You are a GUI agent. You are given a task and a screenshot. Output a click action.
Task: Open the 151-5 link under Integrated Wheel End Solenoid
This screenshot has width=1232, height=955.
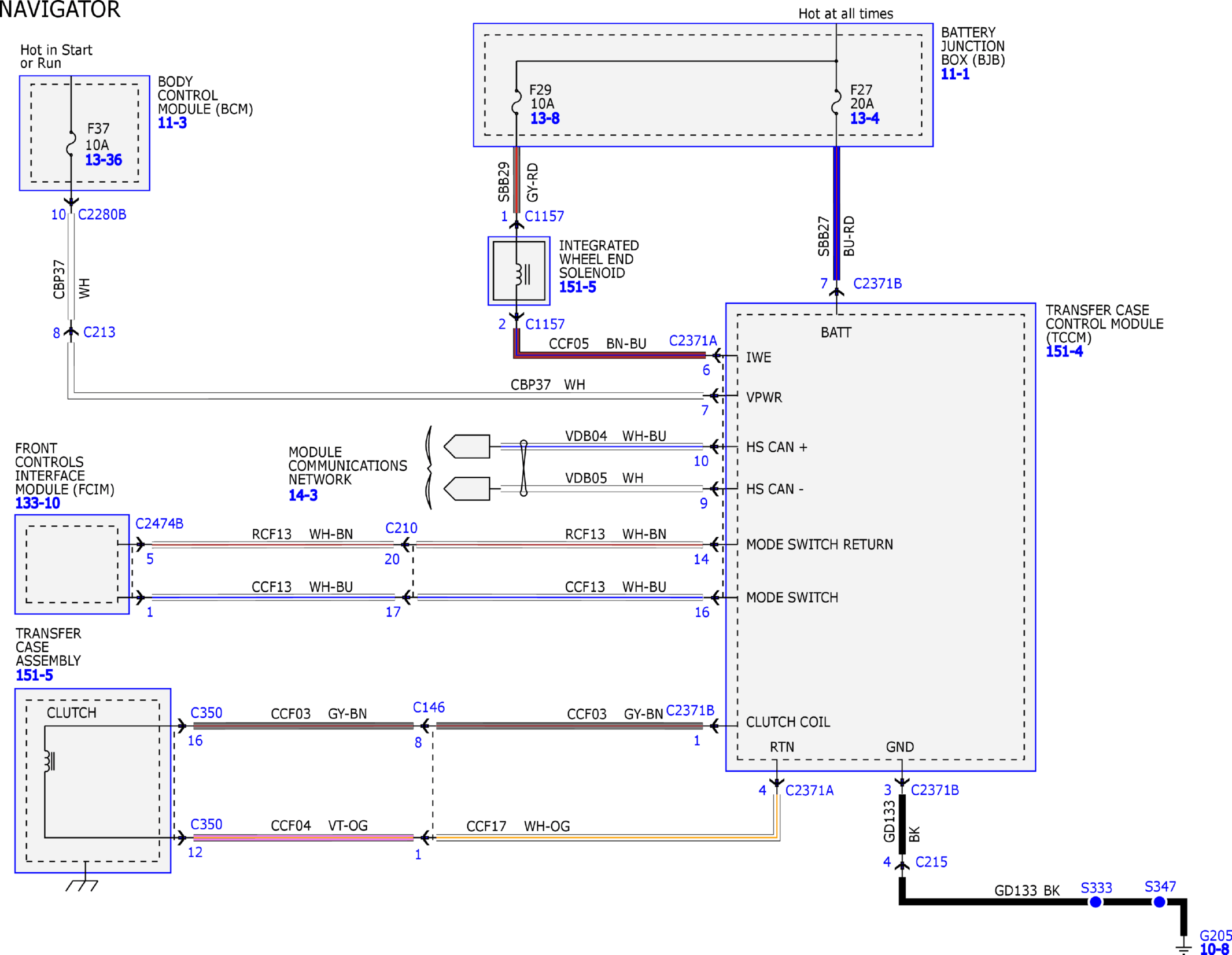pos(577,287)
